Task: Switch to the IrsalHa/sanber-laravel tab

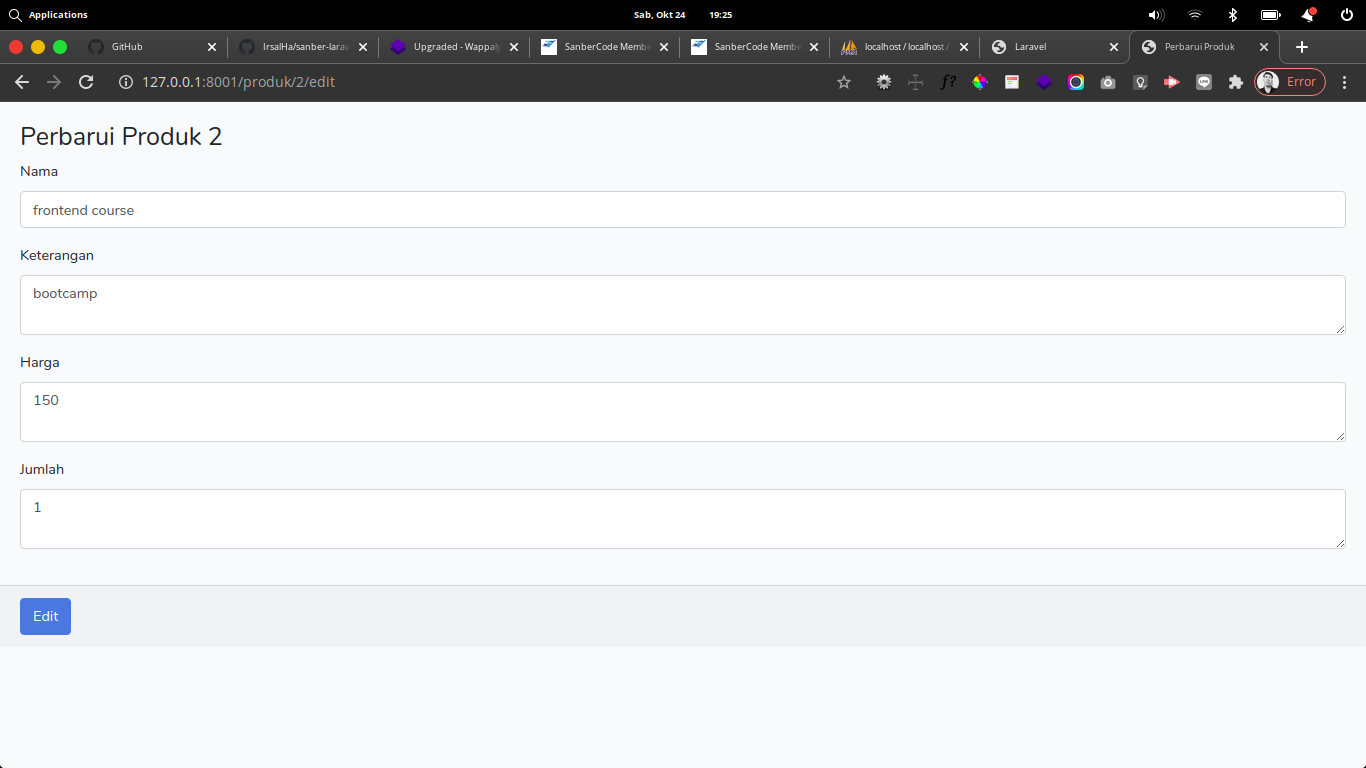Action: [x=303, y=47]
